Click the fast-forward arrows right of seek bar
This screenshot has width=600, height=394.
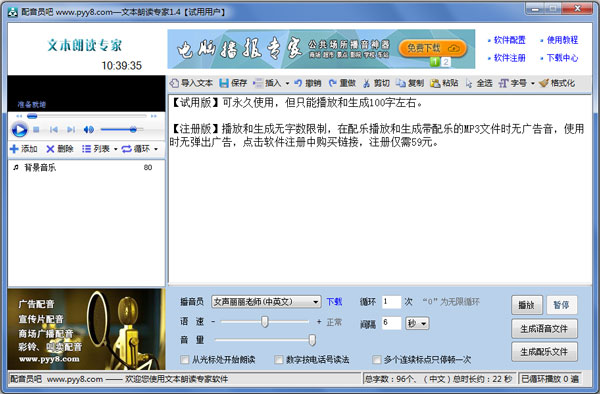[x=154, y=116]
